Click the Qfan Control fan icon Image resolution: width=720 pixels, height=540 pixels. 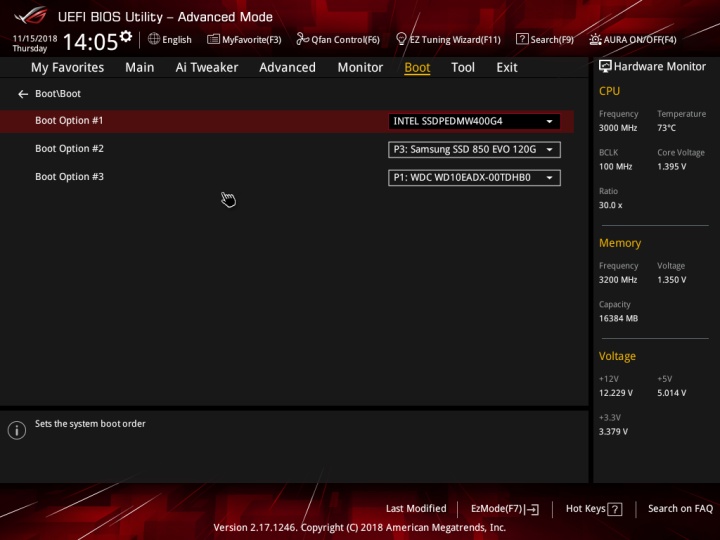point(302,39)
